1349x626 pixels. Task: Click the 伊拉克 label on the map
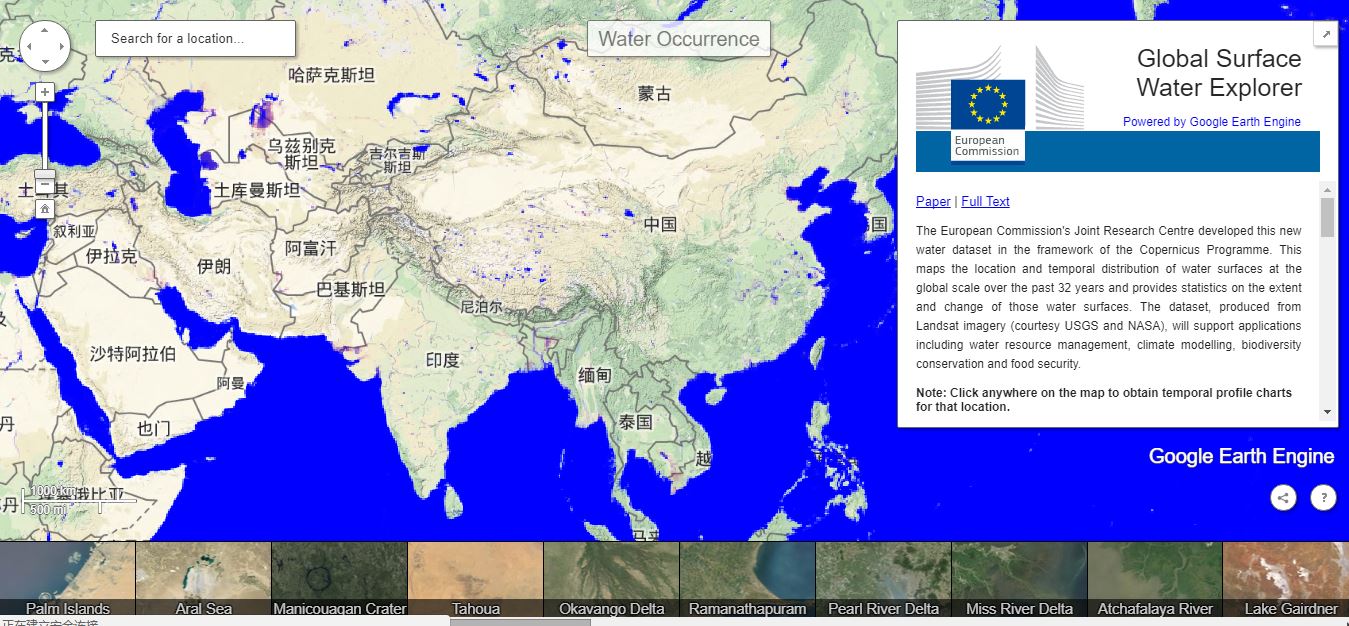point(111,256)
